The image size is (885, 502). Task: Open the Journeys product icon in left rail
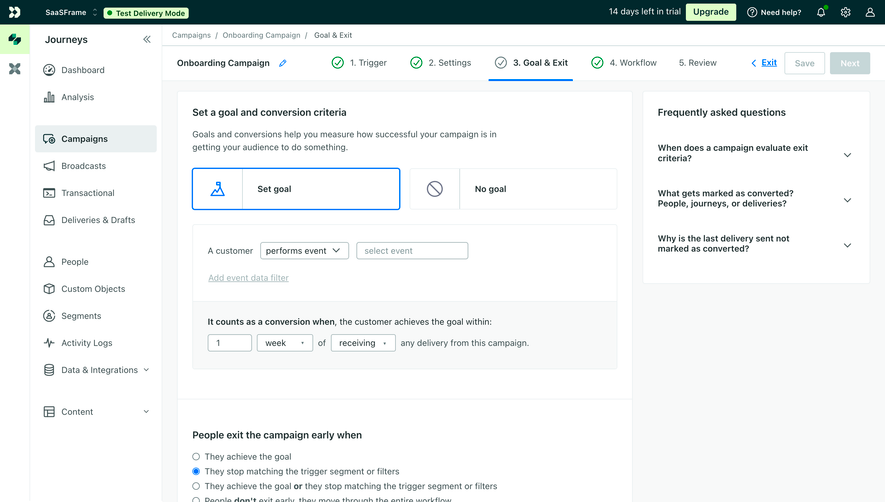pyautogui.click(x=15, y=40)
